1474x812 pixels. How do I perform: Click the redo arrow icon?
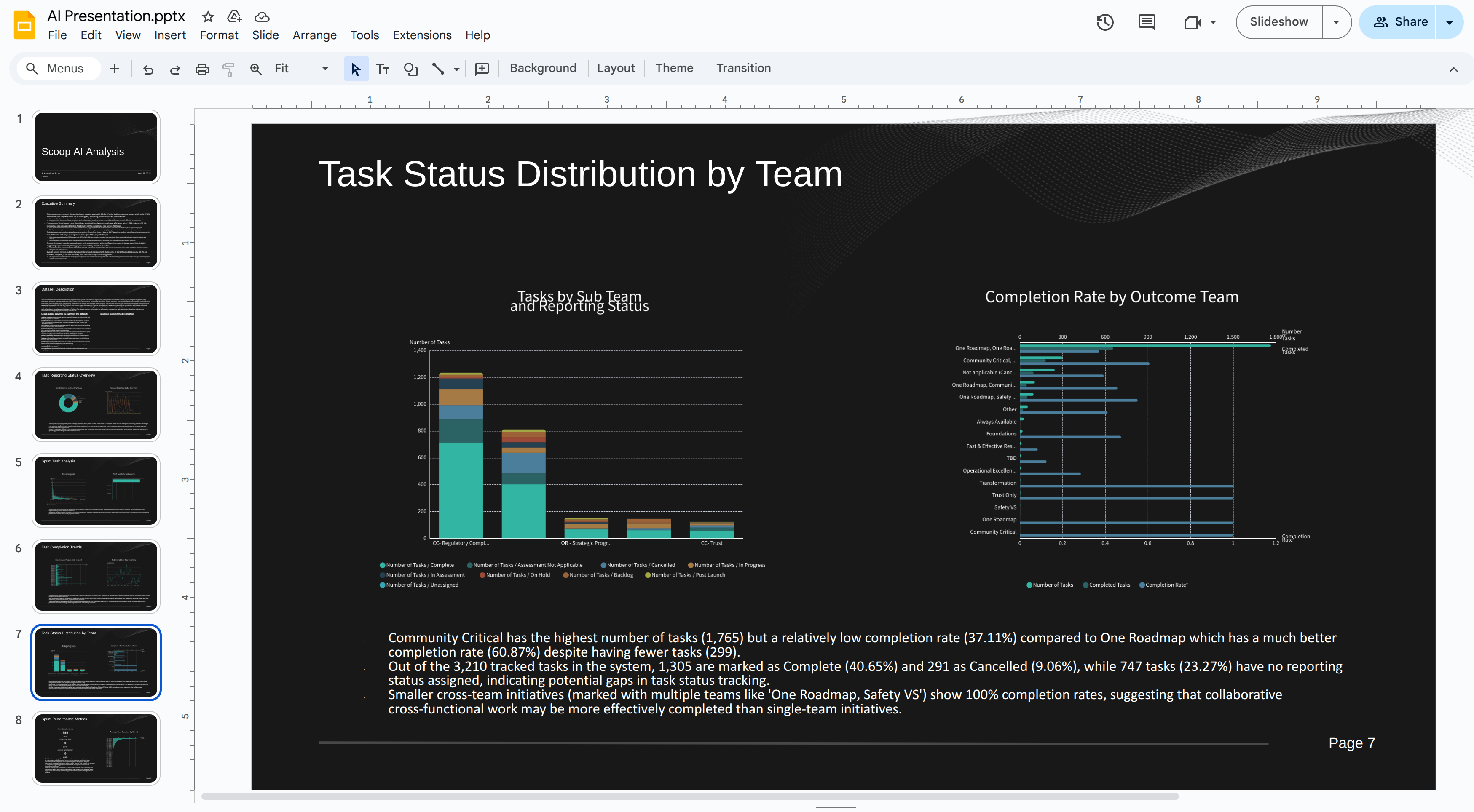pos(175,69)
